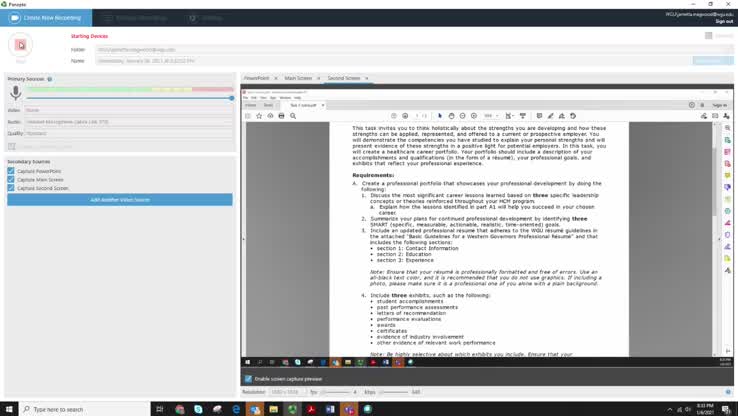Click the red Record button
This screenshot has height=416, width=738.
coord(21,45)
